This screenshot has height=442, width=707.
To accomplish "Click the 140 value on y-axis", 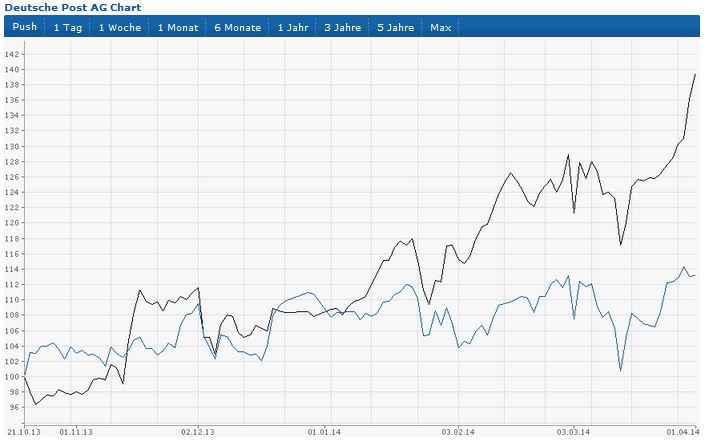I will point(12,69).
